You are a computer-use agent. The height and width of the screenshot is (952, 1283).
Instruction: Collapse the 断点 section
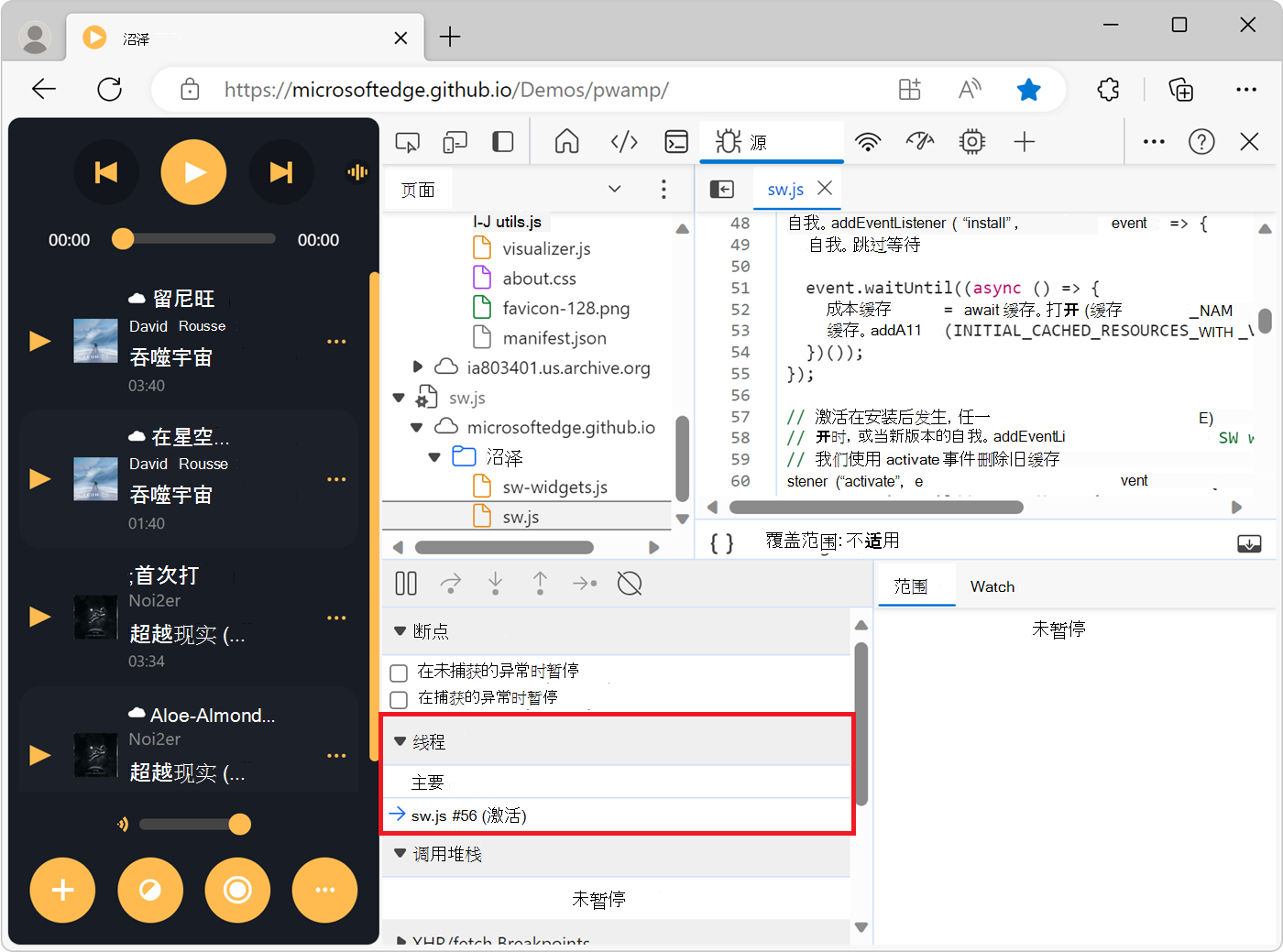pyautogui.click(x=400, y=630)
